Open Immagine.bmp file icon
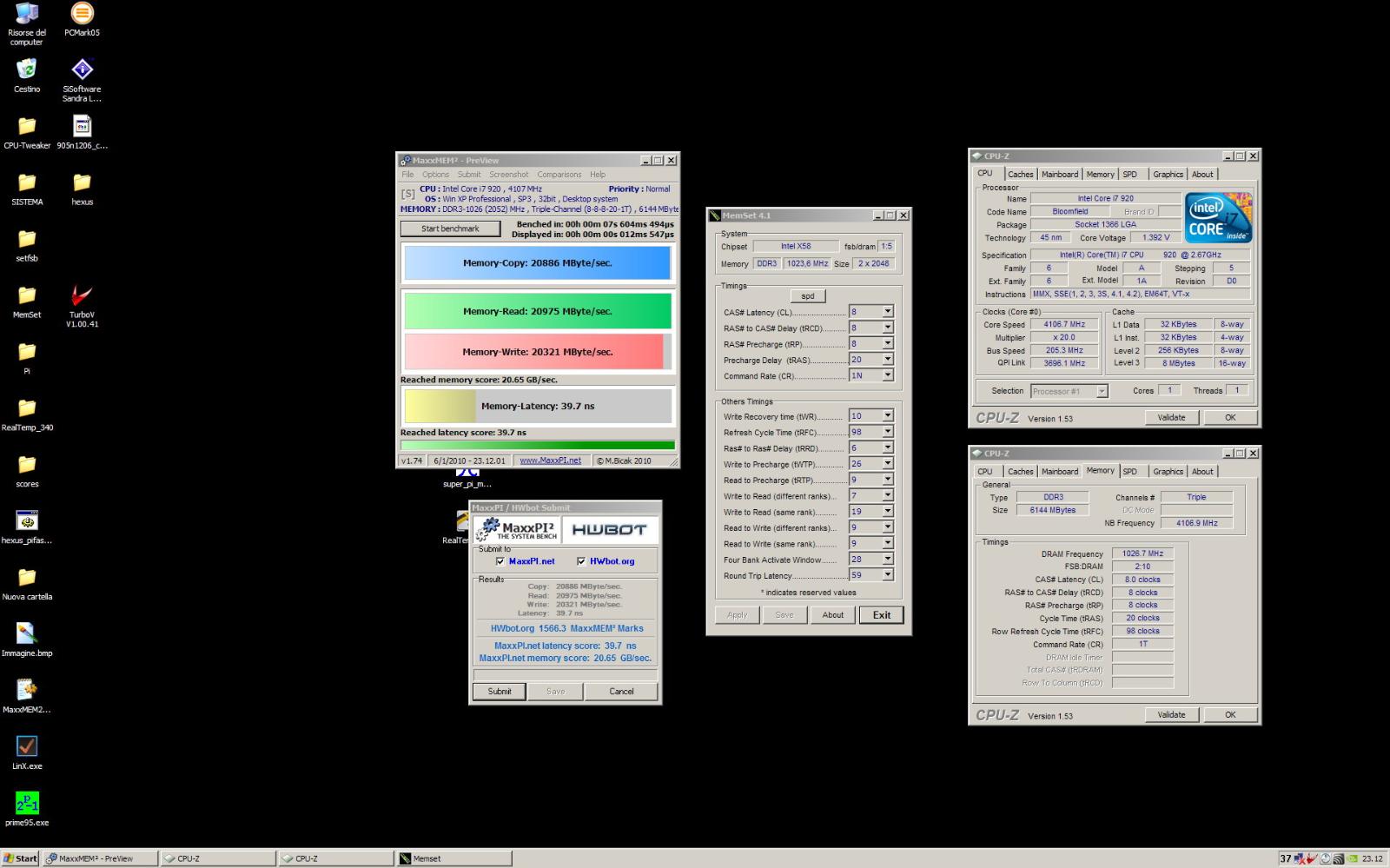 point(27,640)
